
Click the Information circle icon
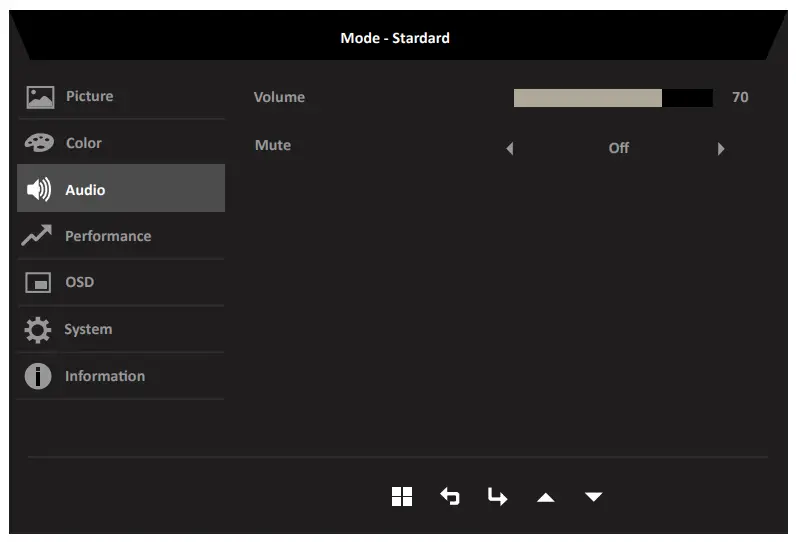click(x=38, y=376)
